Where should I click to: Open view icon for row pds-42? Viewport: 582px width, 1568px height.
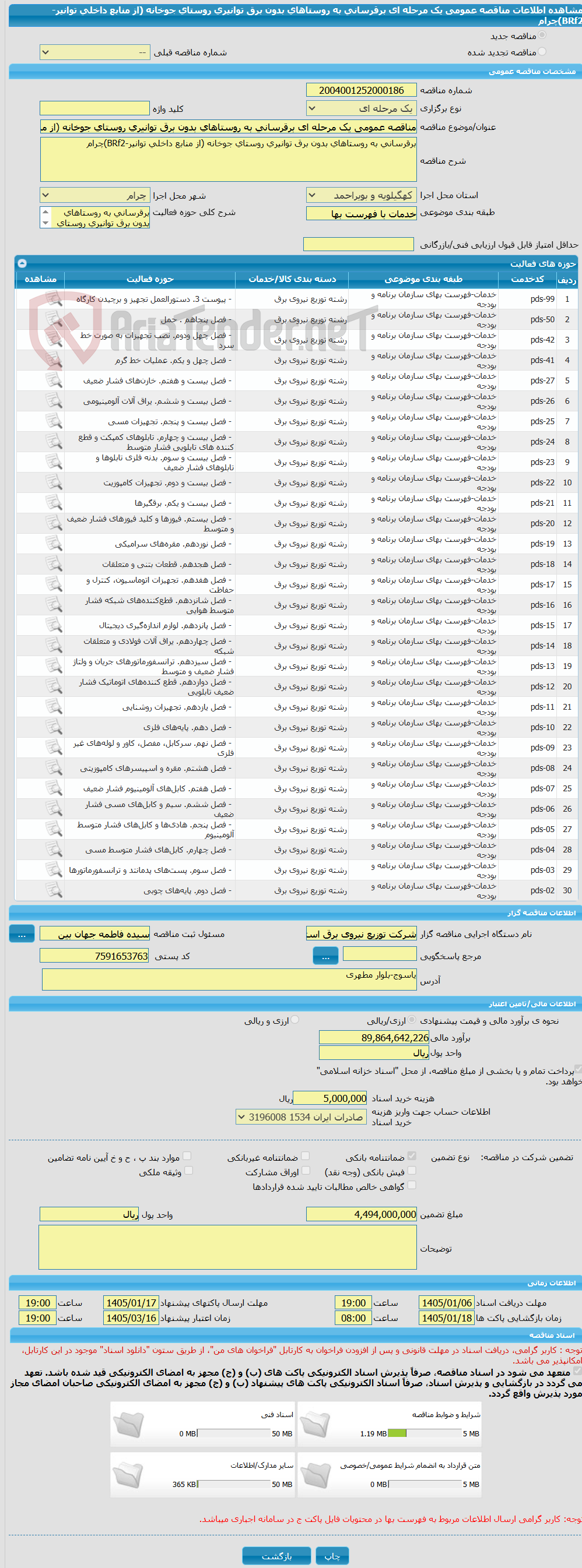(x=54, y=340)
